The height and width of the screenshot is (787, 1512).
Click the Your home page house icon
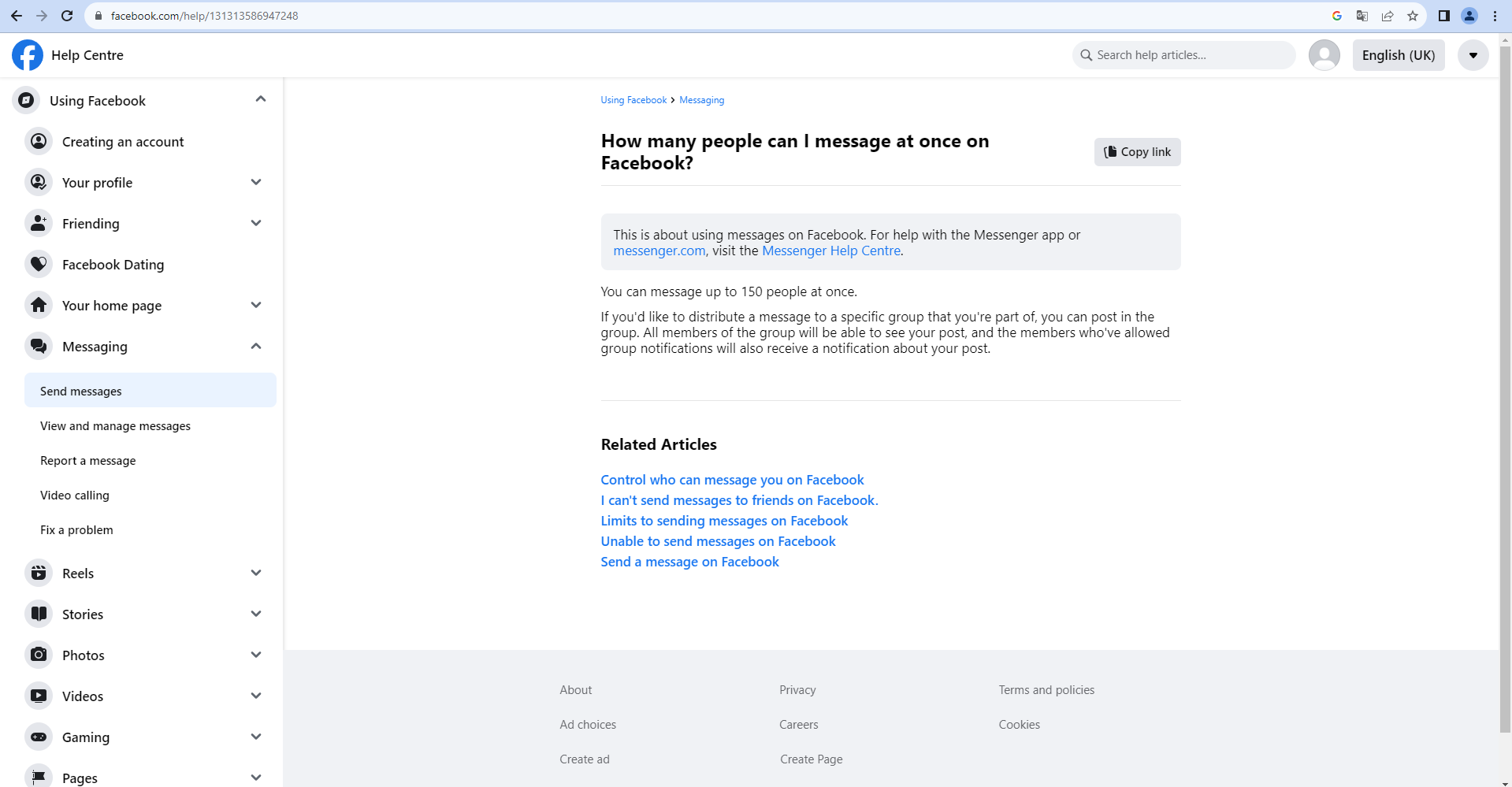coord(39,305)
